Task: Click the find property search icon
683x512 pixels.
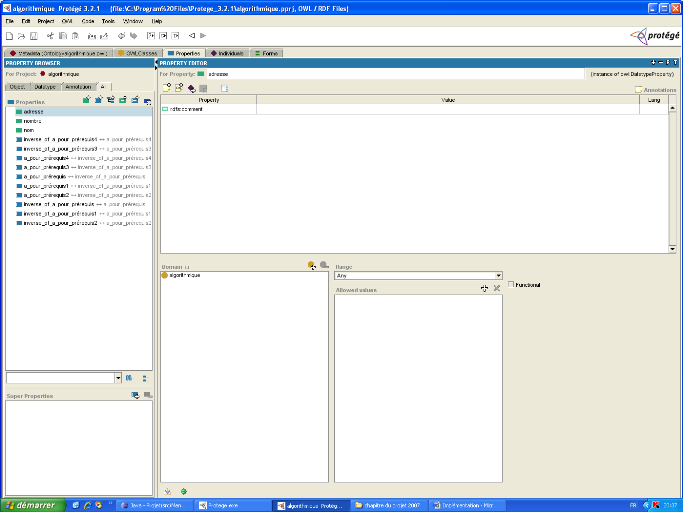Action: click(x=129, y=378)
